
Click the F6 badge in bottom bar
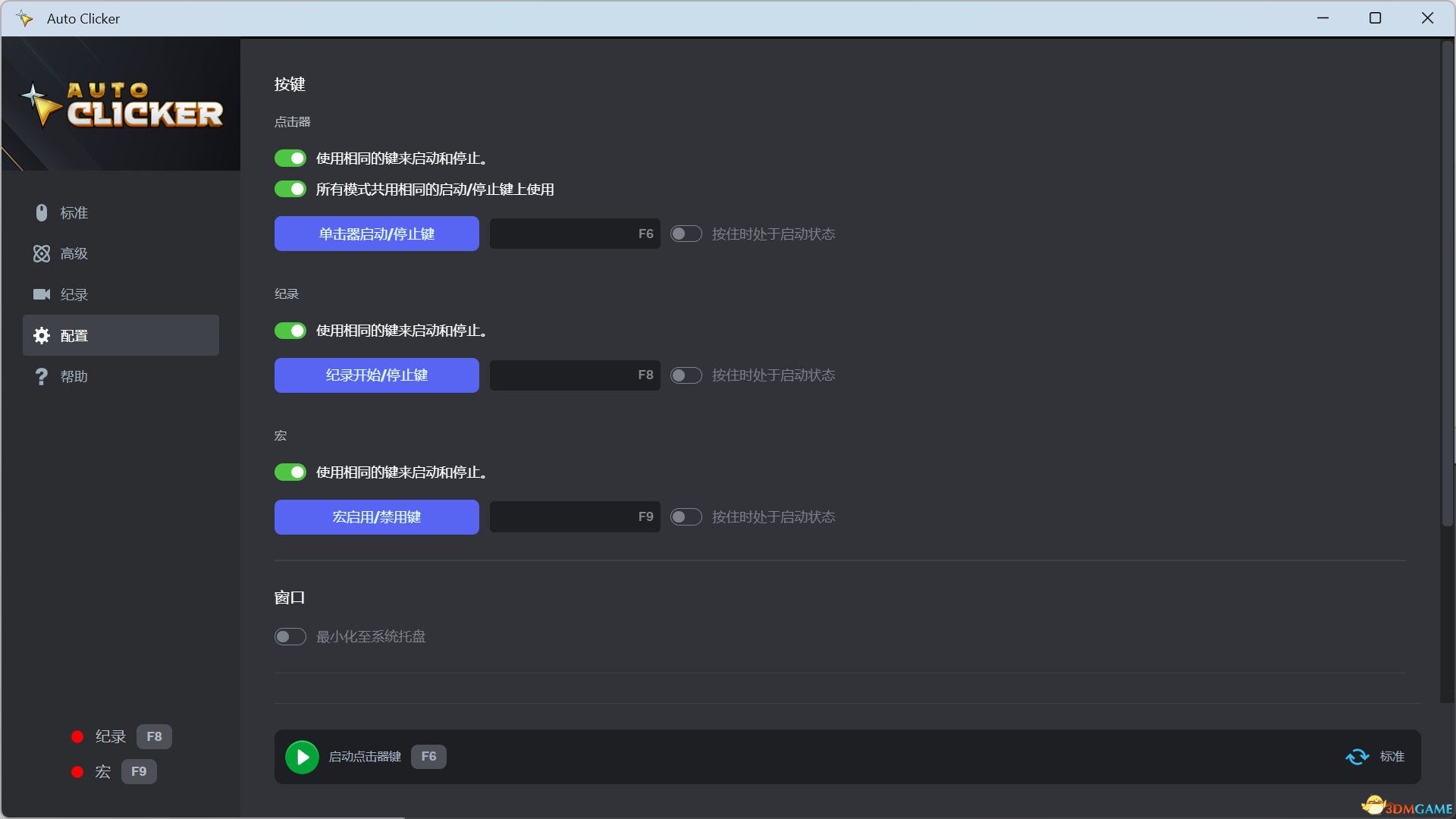(428, 756)
